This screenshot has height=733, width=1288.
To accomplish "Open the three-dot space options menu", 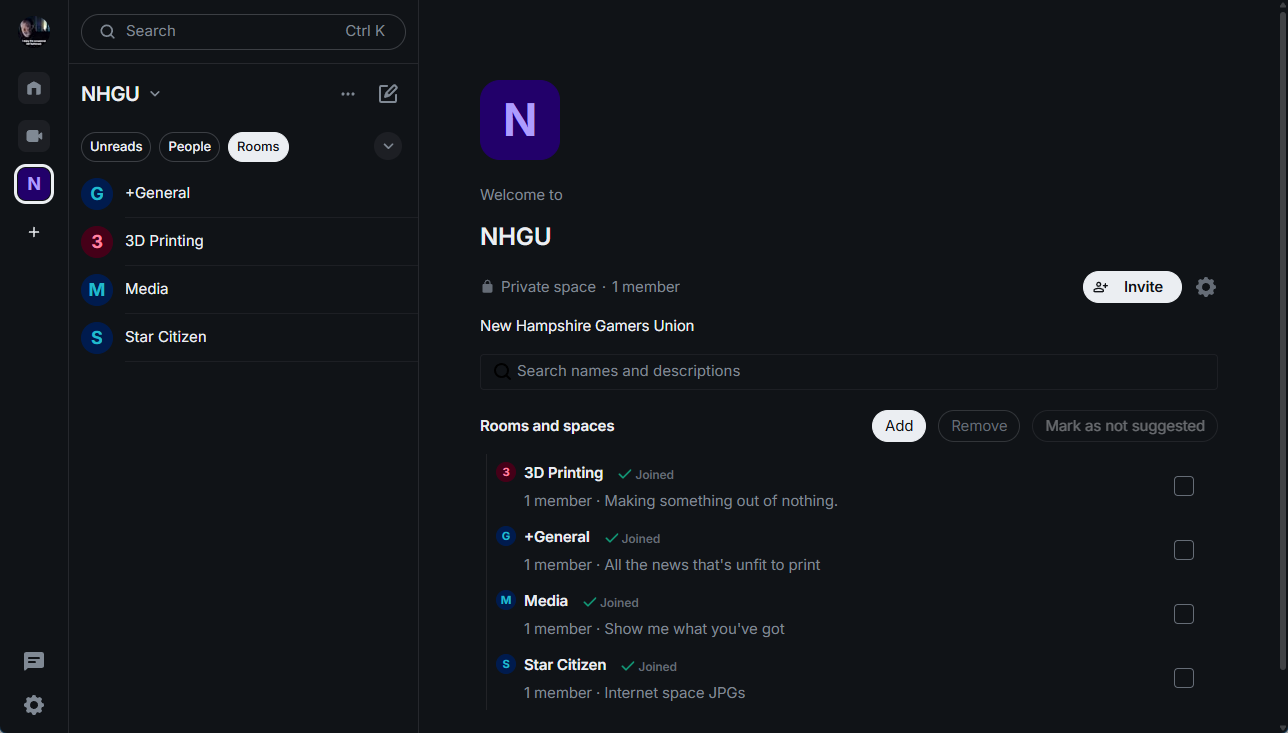I will (348, 94).
